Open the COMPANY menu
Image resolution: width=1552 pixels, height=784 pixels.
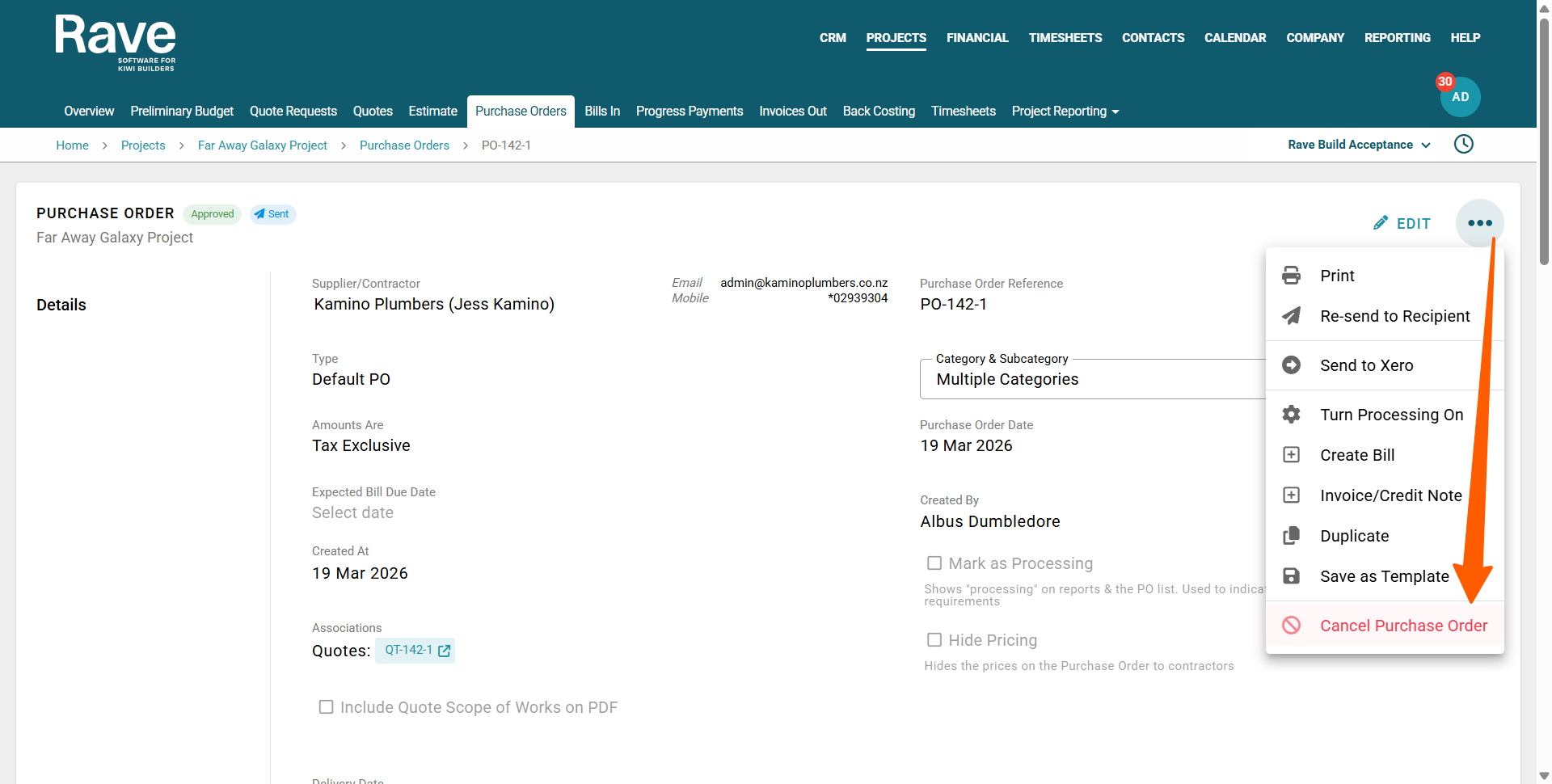(x=1315, y=38)
